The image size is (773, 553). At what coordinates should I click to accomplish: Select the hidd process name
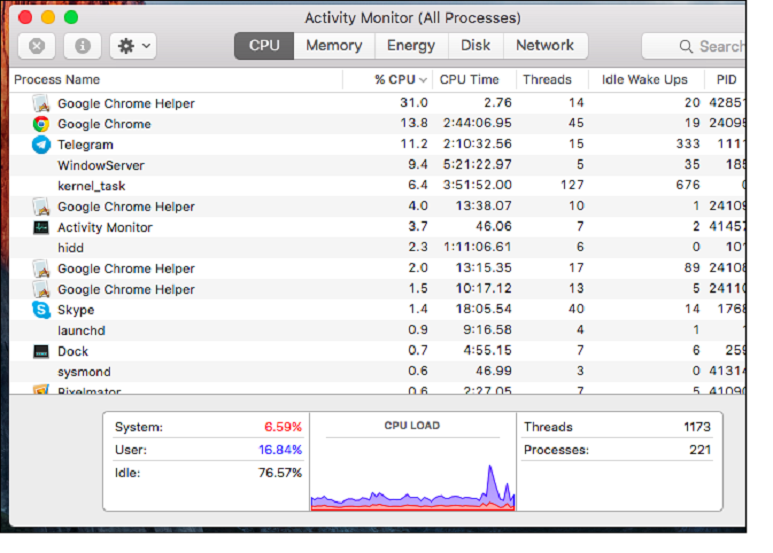click(70, 247)
